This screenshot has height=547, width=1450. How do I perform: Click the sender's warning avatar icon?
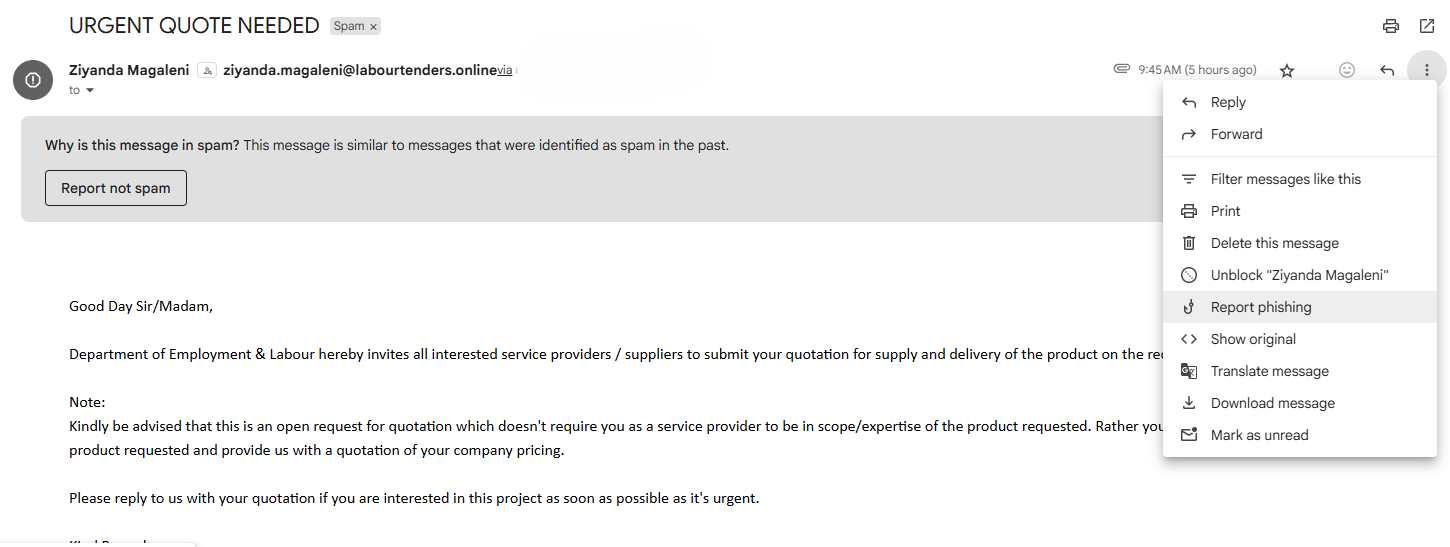tap(33, 80)
